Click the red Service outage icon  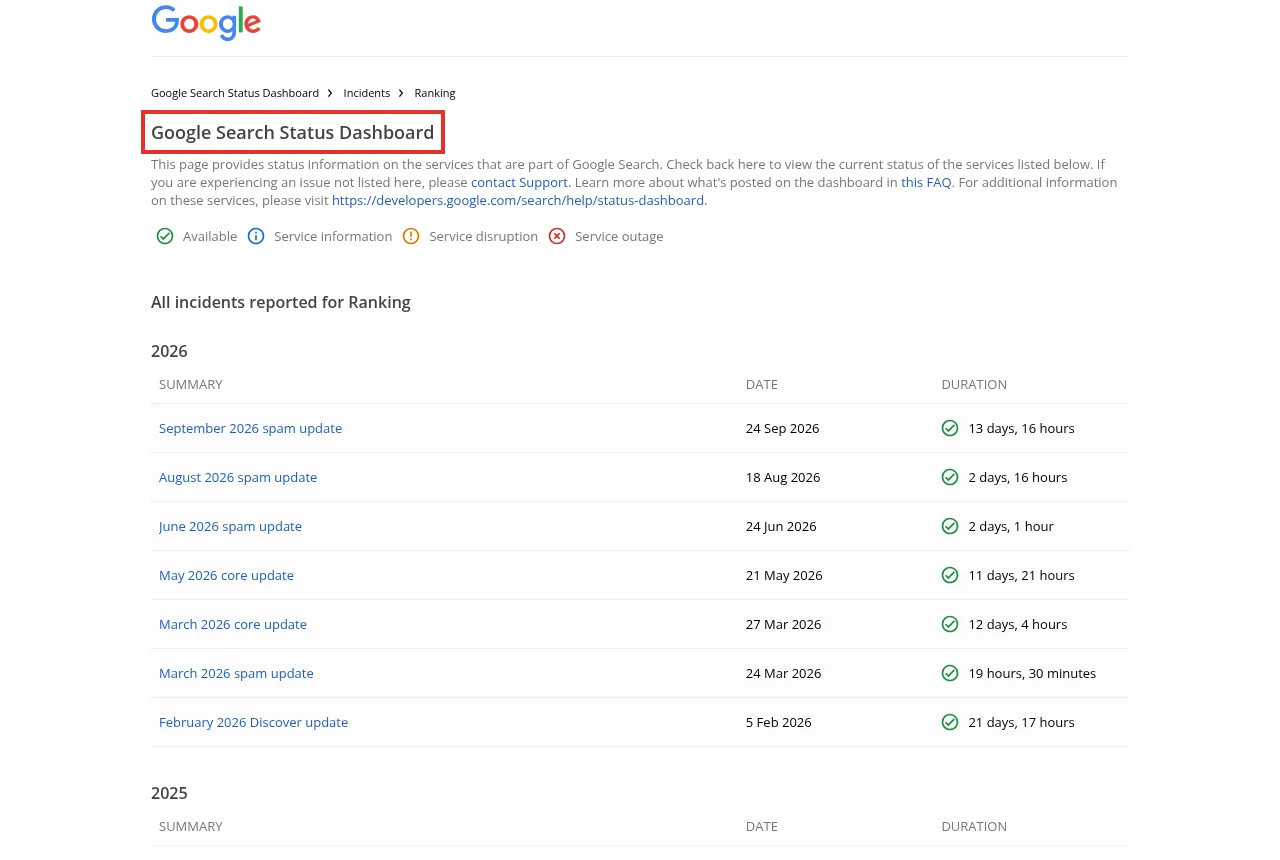click(557, 236)
